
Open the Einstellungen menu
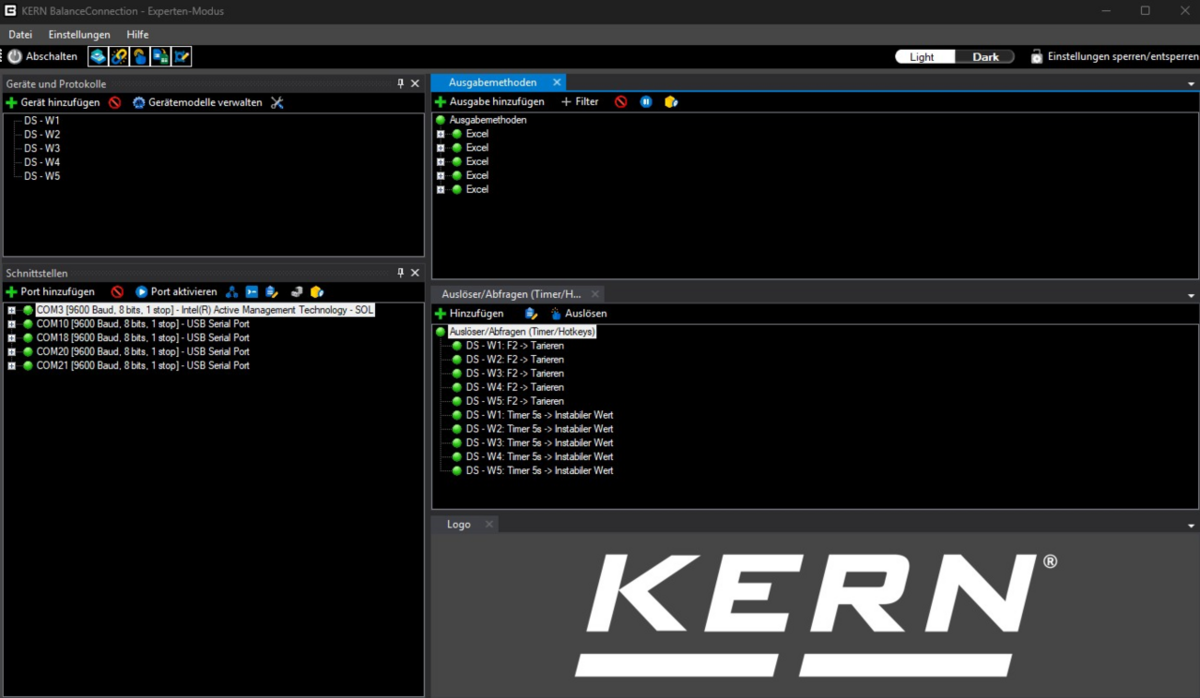(x=79, y=35)
